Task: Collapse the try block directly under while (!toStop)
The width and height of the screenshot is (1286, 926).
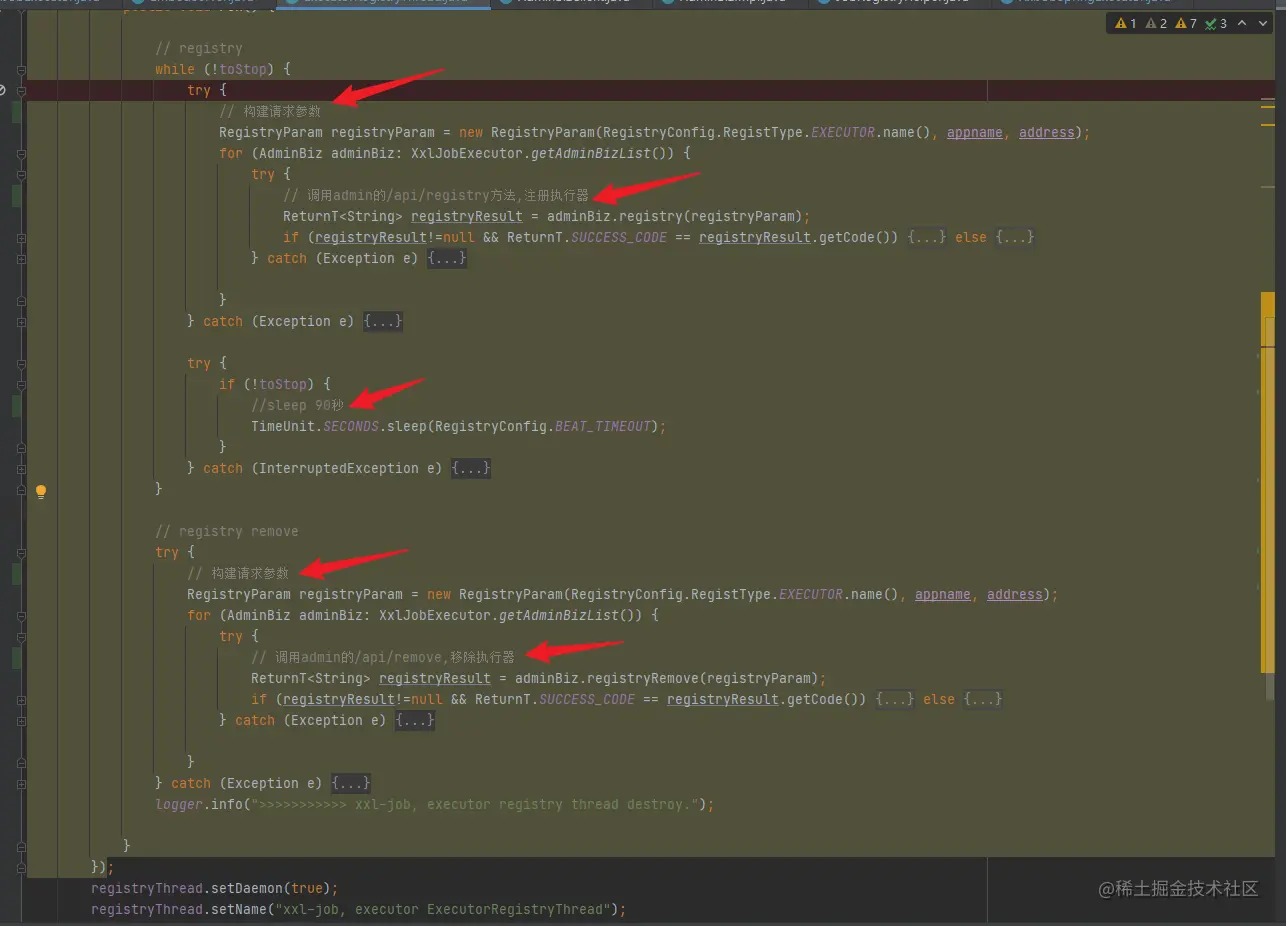Action: 21,90
